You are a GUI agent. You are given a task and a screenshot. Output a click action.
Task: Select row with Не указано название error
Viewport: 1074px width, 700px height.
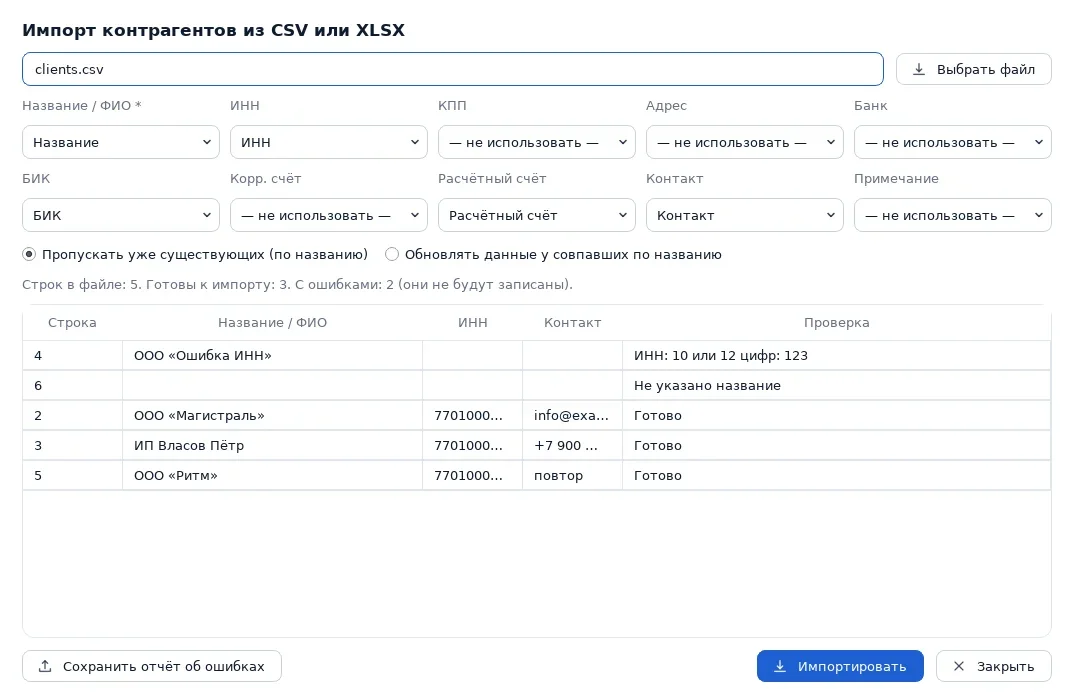(536, 386)
